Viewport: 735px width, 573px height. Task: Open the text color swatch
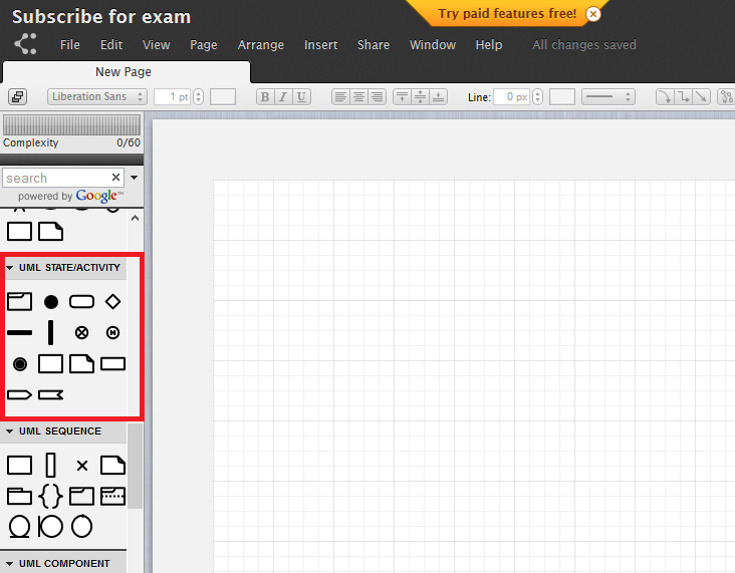coord(223,97)
